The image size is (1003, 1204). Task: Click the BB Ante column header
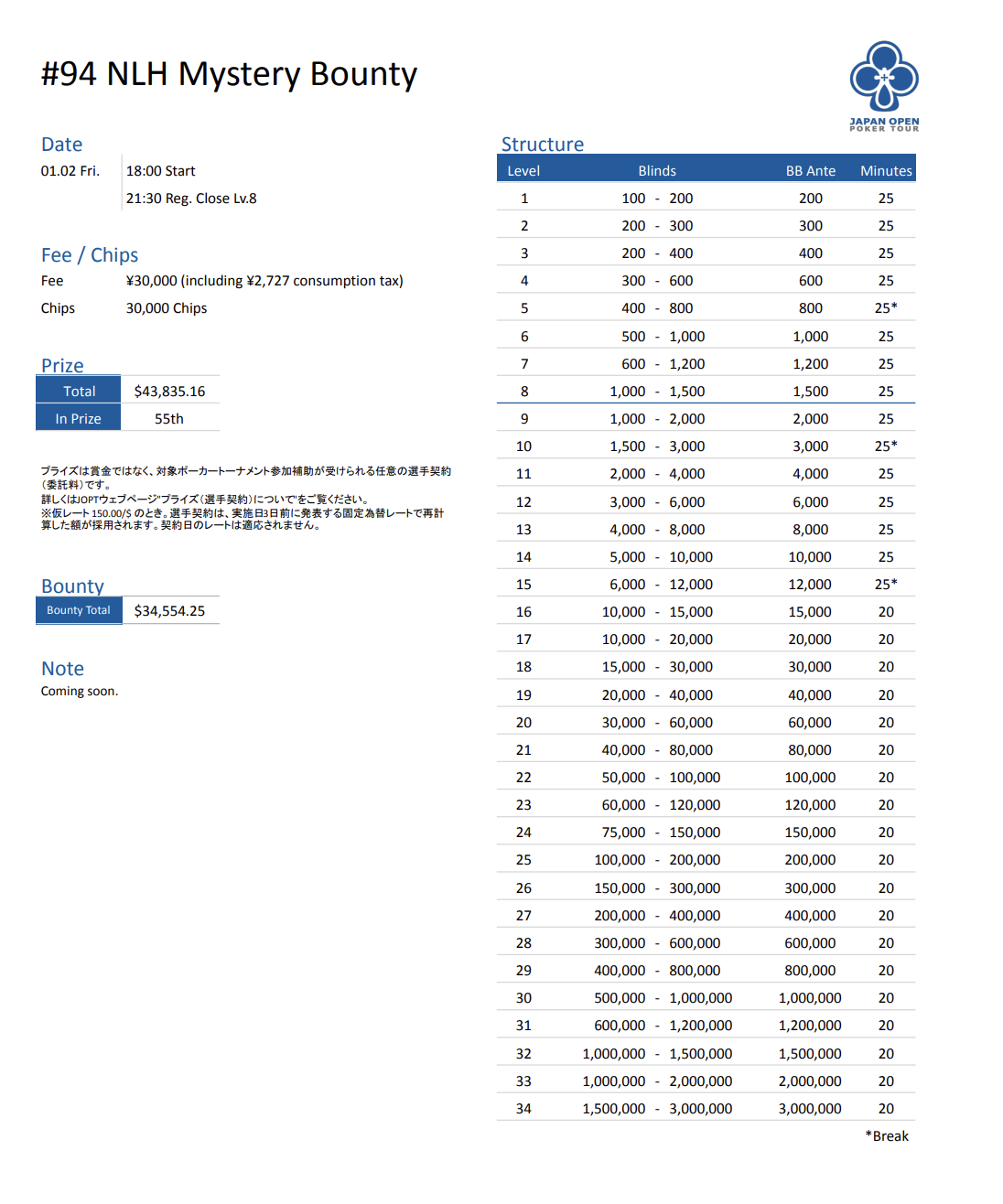pyautogui.click(x=810, y=171)
